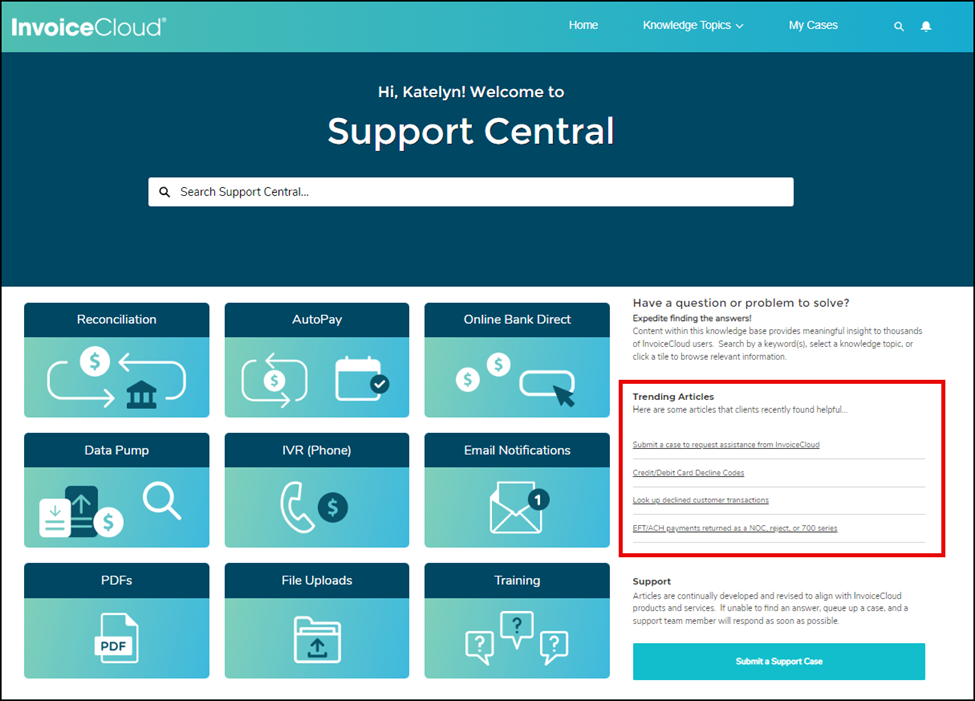Open the header search magnifier icon
This screenshot has width=975, height=701.
tap(899, 27)
